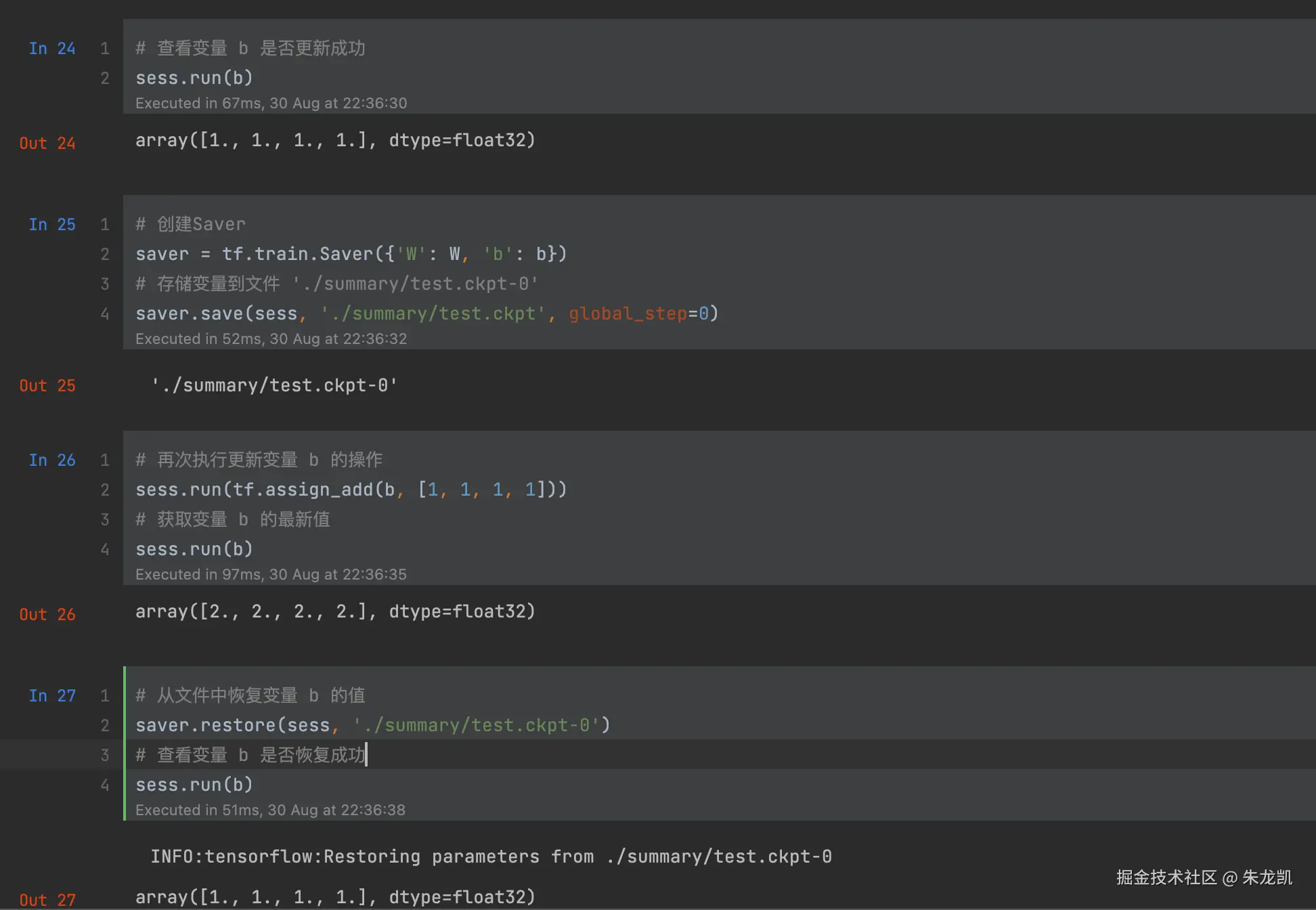The width and height of the screenshot is (1316, 910).
Task: Click the In 27 cell label
Action: tap(51, 696)
